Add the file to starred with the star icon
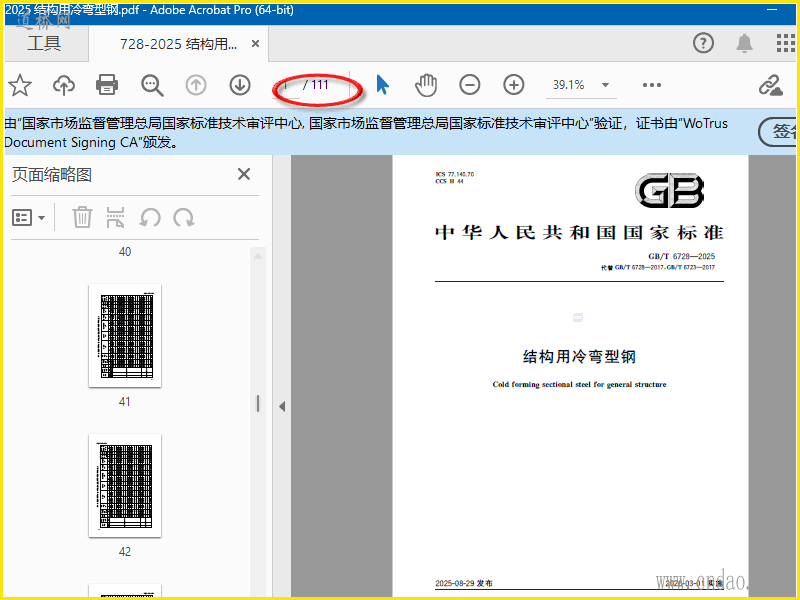The width and height of the screenshot is (800, 600). click(x=20, y=85)
